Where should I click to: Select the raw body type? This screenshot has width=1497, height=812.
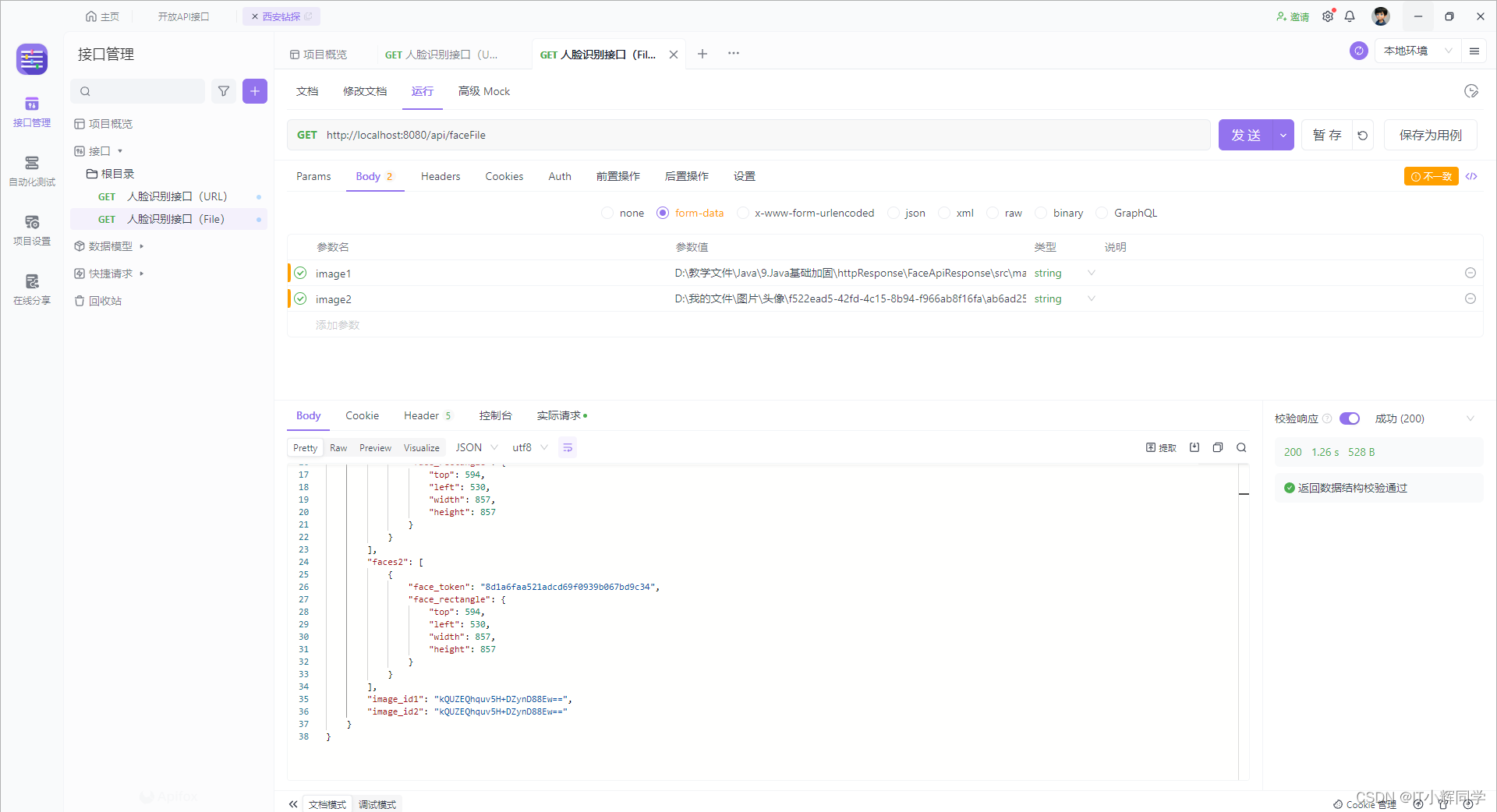point(1005,213)
